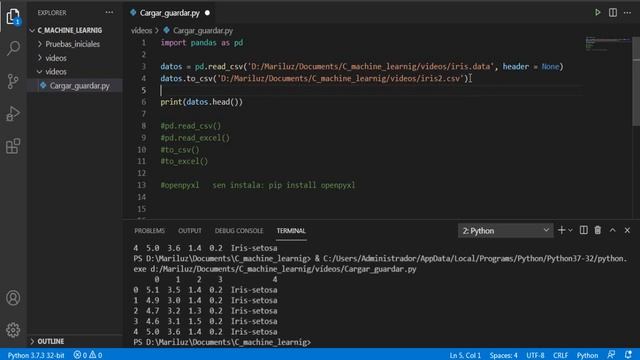640x360 pixels.
Task: Click errors count in status bar
Action: tap(80, 355)
